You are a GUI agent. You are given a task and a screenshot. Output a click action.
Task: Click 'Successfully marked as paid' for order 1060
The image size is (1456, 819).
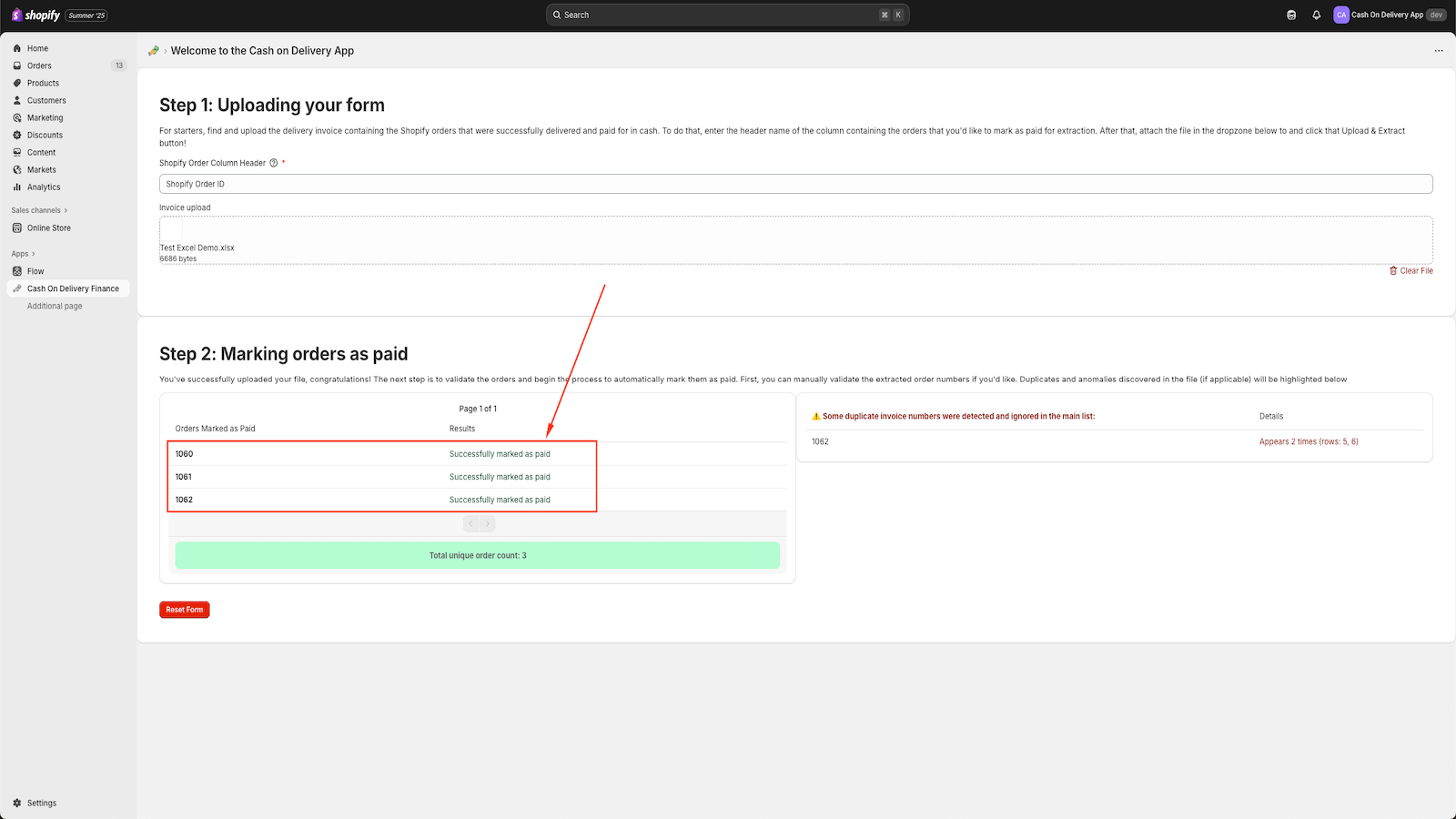tap(500, 454)
